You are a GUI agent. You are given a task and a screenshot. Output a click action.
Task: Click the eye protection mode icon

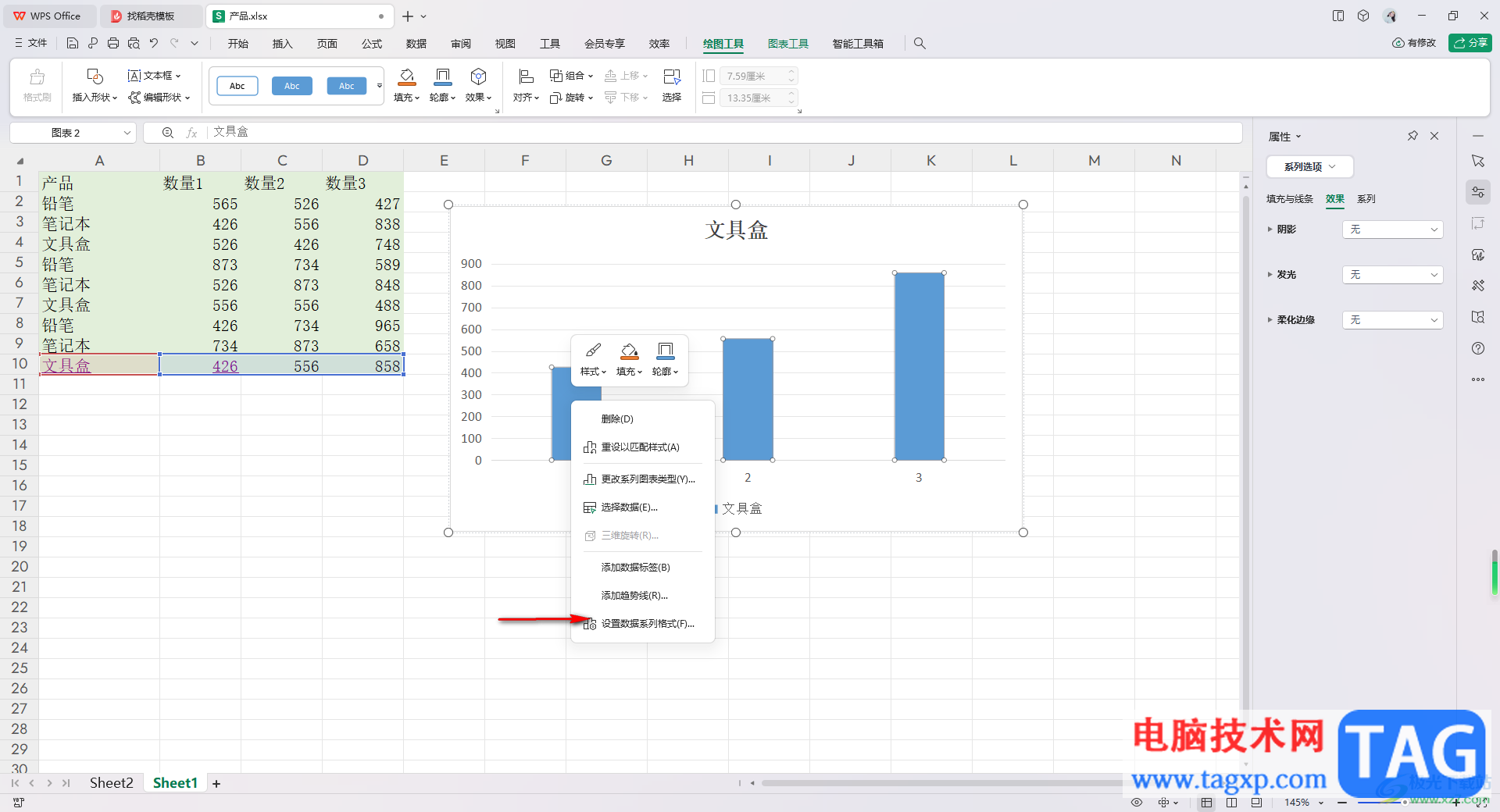[1137, 803]
